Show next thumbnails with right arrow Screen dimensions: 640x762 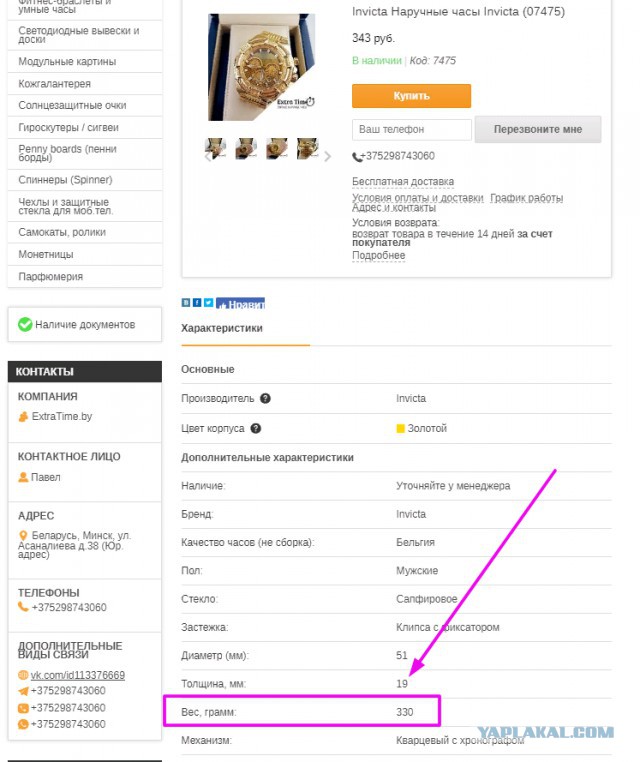(328, 156)
